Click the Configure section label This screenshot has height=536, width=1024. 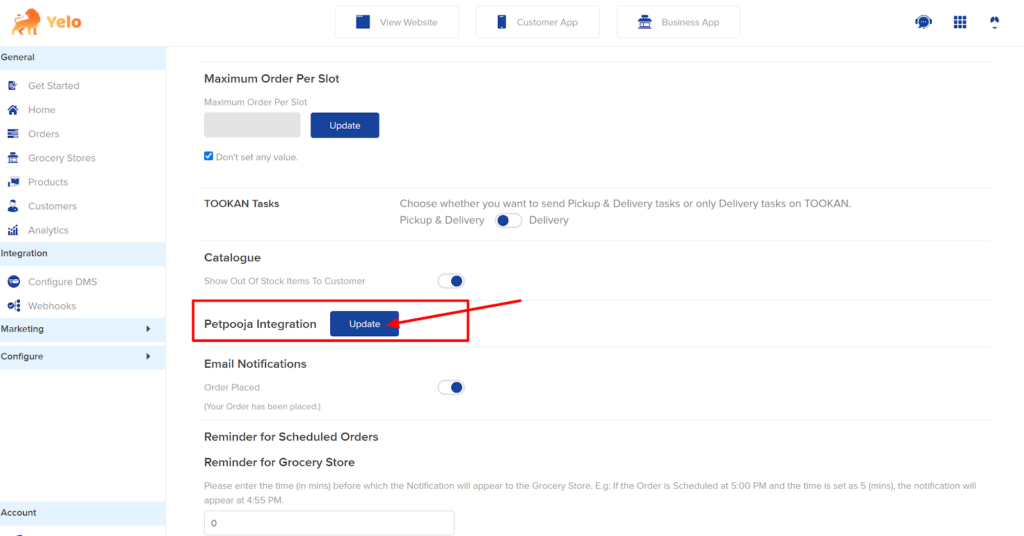[x=22, y=356]
